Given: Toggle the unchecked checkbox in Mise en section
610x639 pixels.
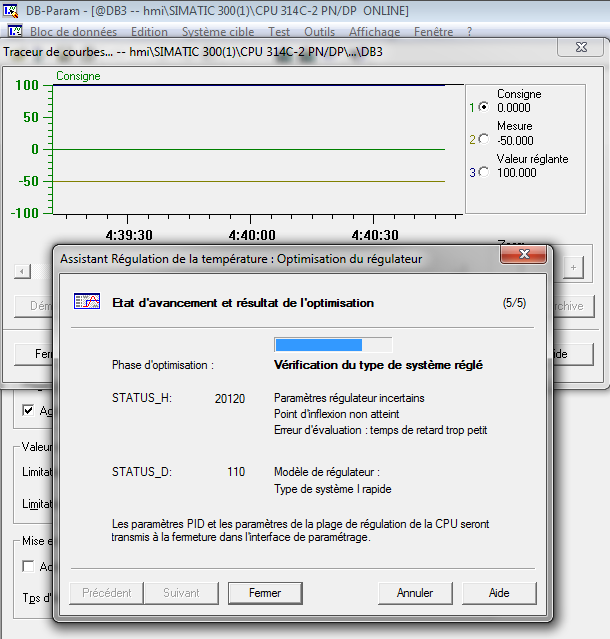Looking at the screenshot, I should (28, 566).
